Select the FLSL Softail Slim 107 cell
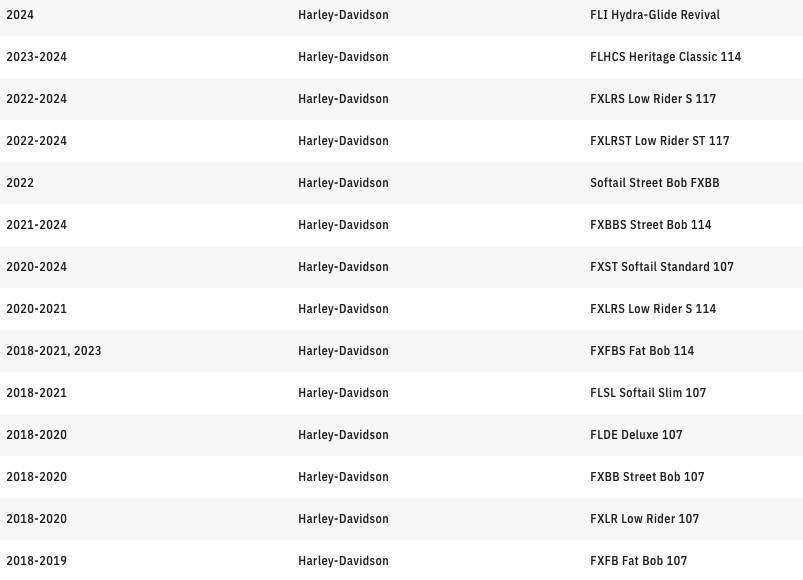Viewport: 803px width, 580px height. tap(647, 393)
